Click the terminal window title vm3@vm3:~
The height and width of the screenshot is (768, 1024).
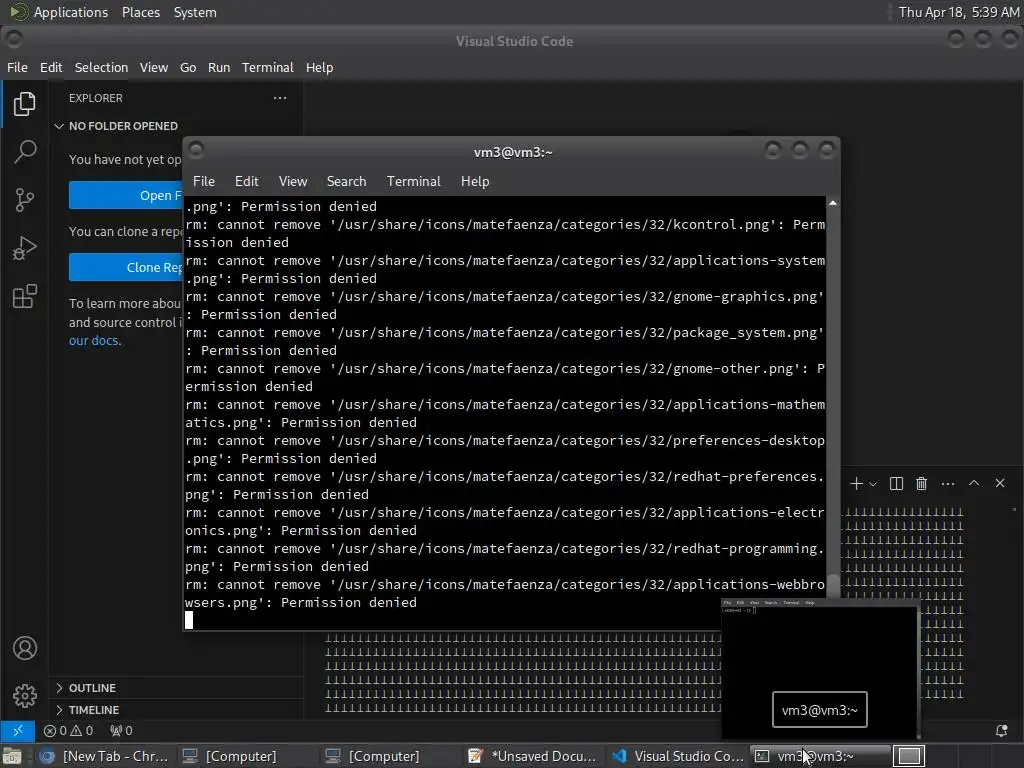tap(513, 152)
